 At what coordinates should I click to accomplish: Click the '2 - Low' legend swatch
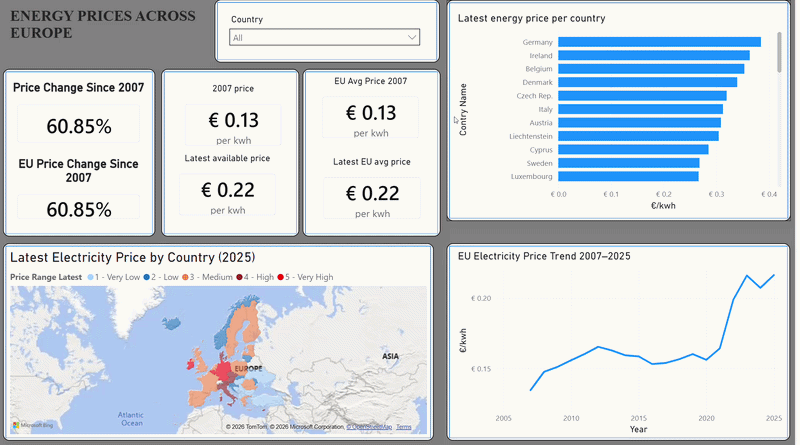[146, 277]
